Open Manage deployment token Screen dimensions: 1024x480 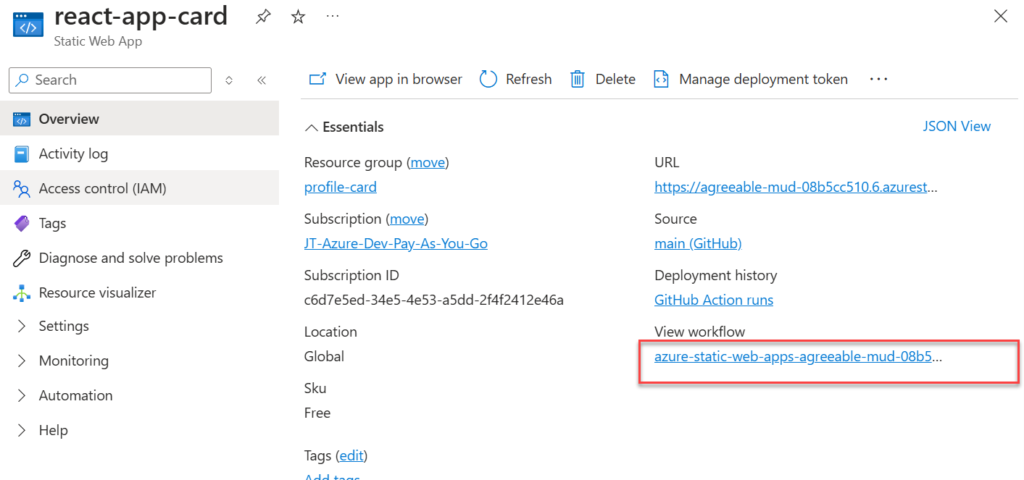tap(750, 79)
